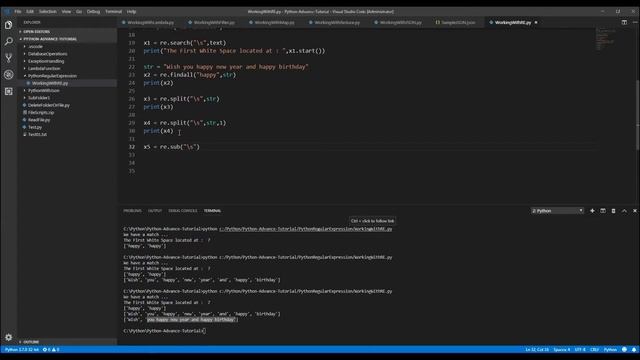This screenshot has width=640, height=360.
Task: Expand the .vscode folder
Action: (35, 47)
